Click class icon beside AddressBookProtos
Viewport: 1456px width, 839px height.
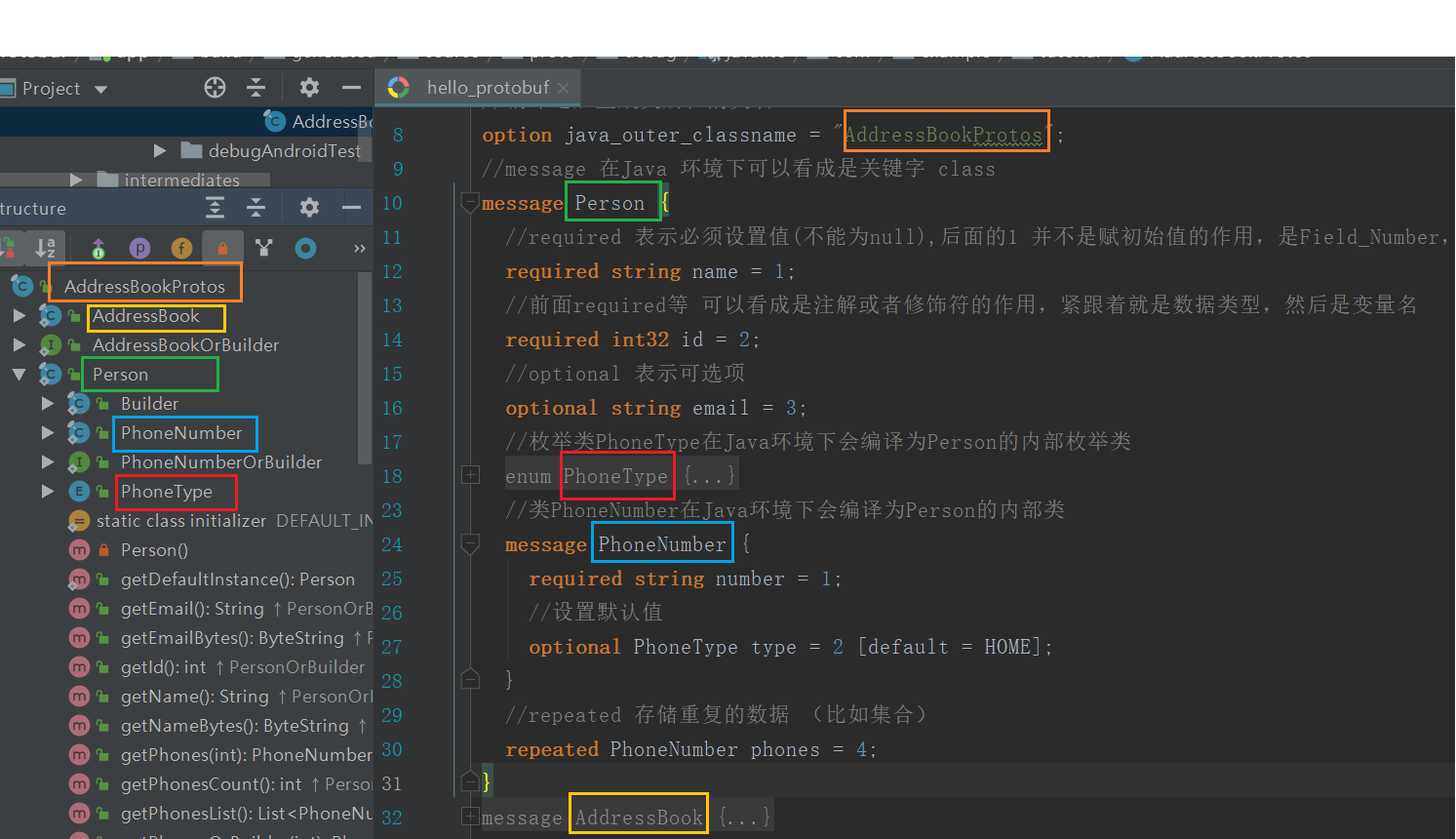[x=21, y=286]
